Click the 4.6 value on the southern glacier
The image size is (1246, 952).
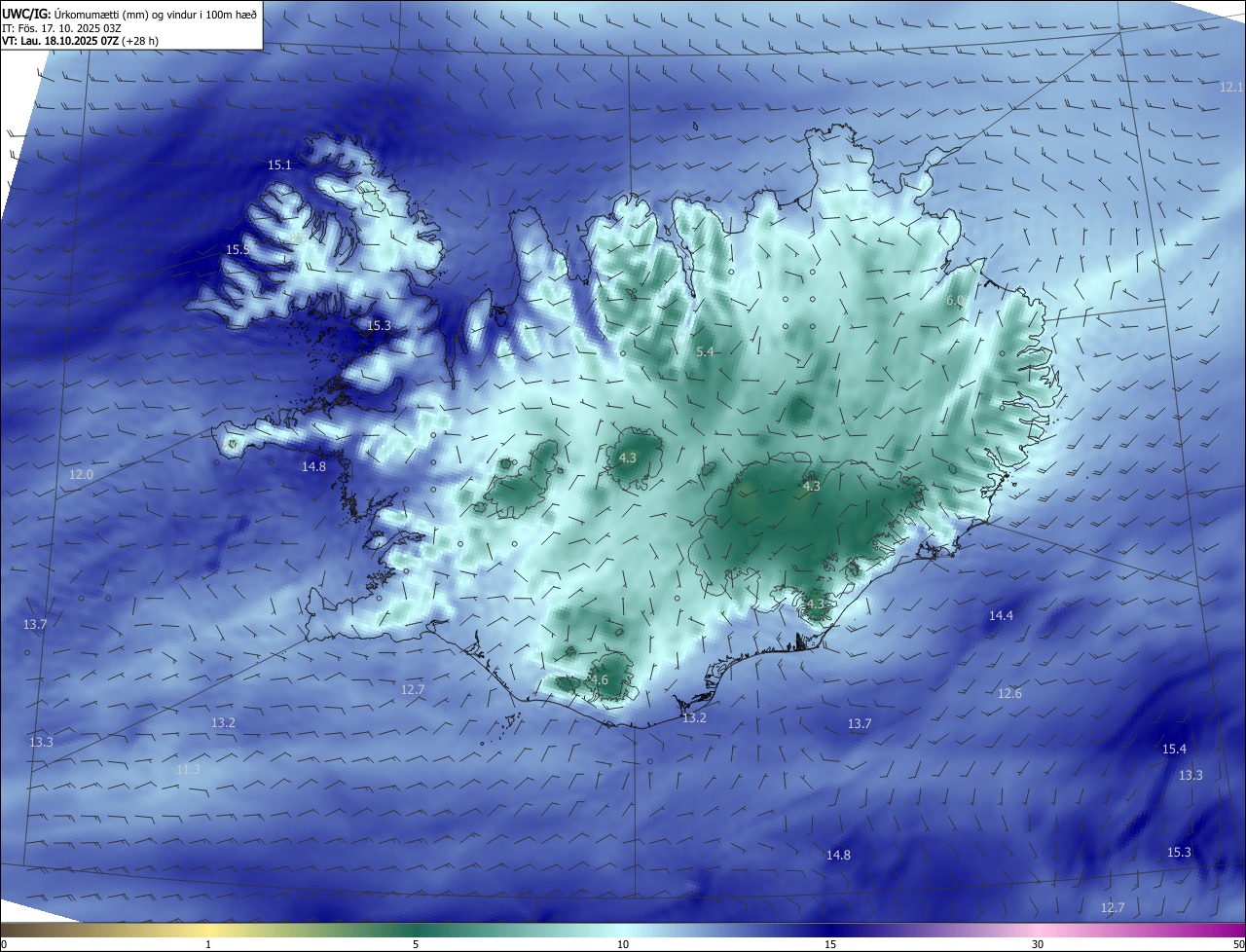pyautogui.click(x=600, y=680)
